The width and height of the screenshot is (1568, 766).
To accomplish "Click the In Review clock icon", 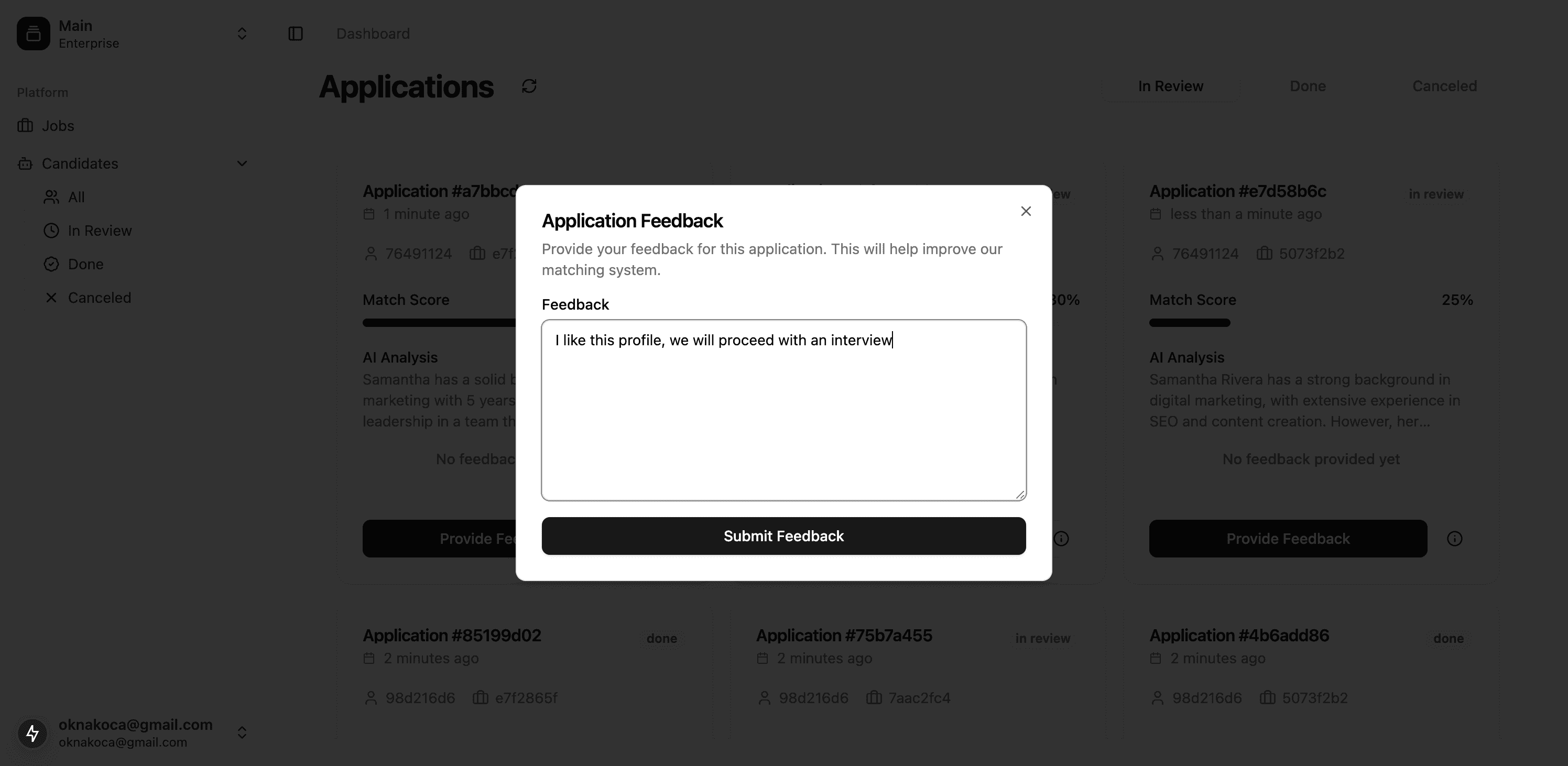I will coord(51,231).
